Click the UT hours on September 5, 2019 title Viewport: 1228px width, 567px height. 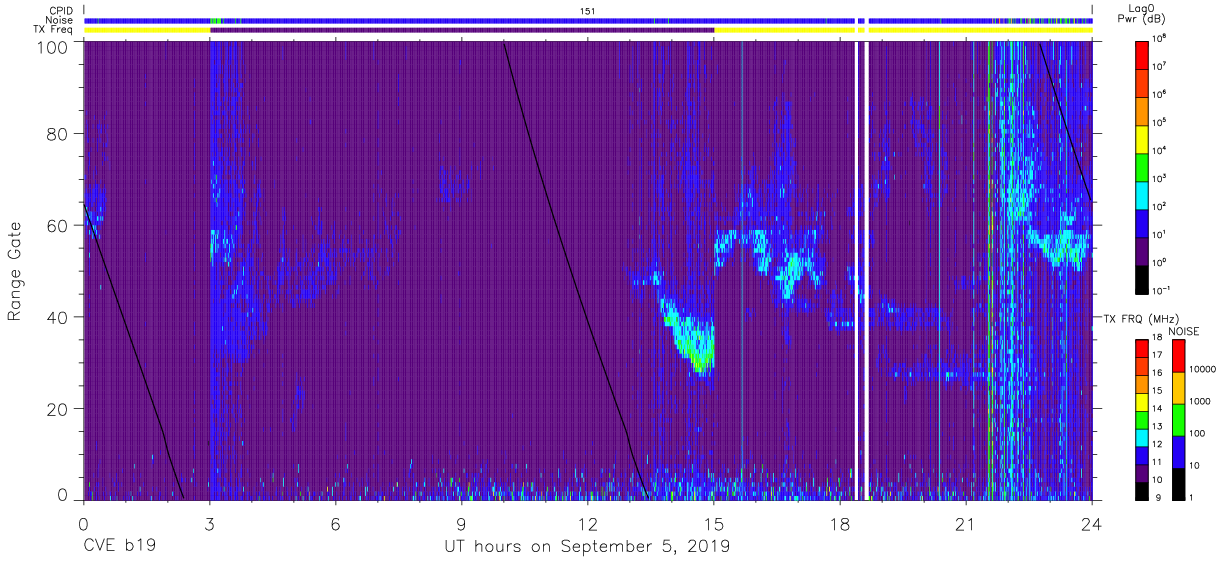587,546
